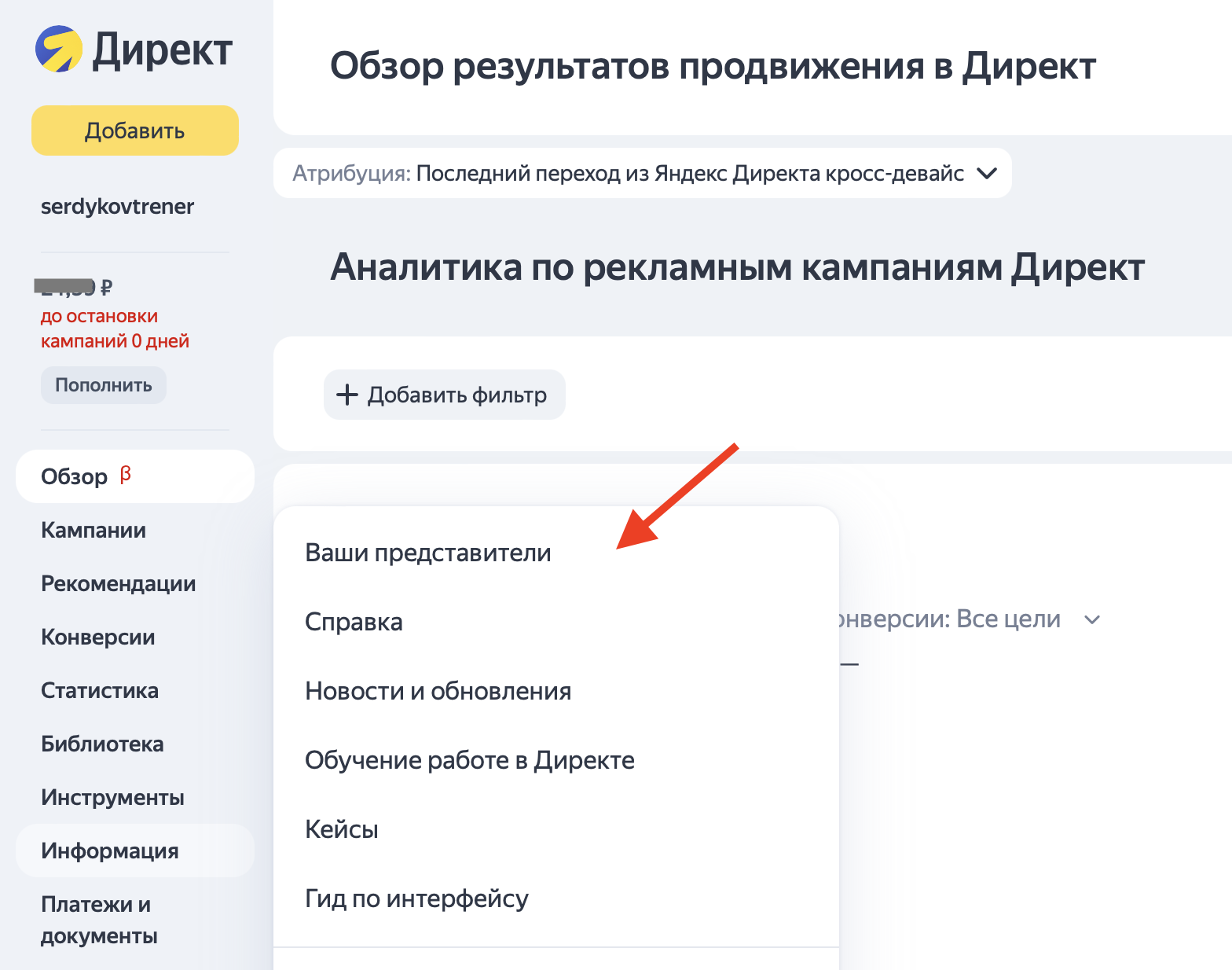Open Статистика in the sidebar
The width and height of the screenshot is (1232, 970).
100,690
